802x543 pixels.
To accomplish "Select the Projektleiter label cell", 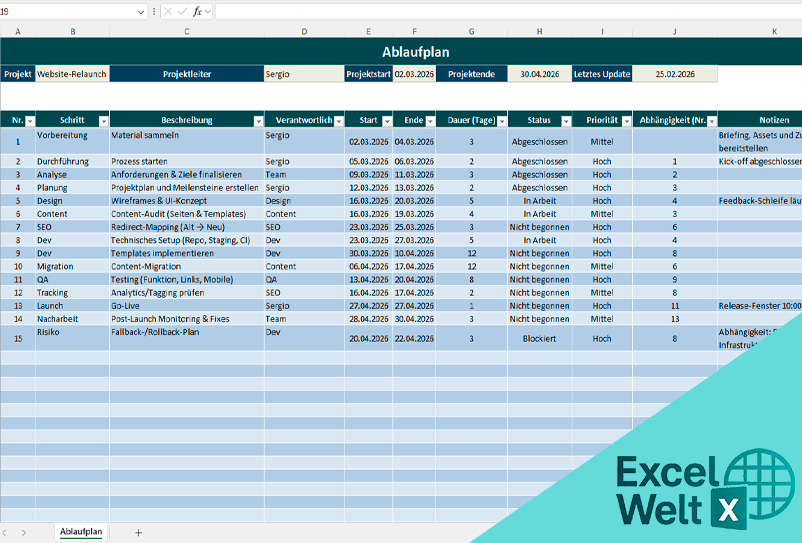I will [x=187, y=74].
